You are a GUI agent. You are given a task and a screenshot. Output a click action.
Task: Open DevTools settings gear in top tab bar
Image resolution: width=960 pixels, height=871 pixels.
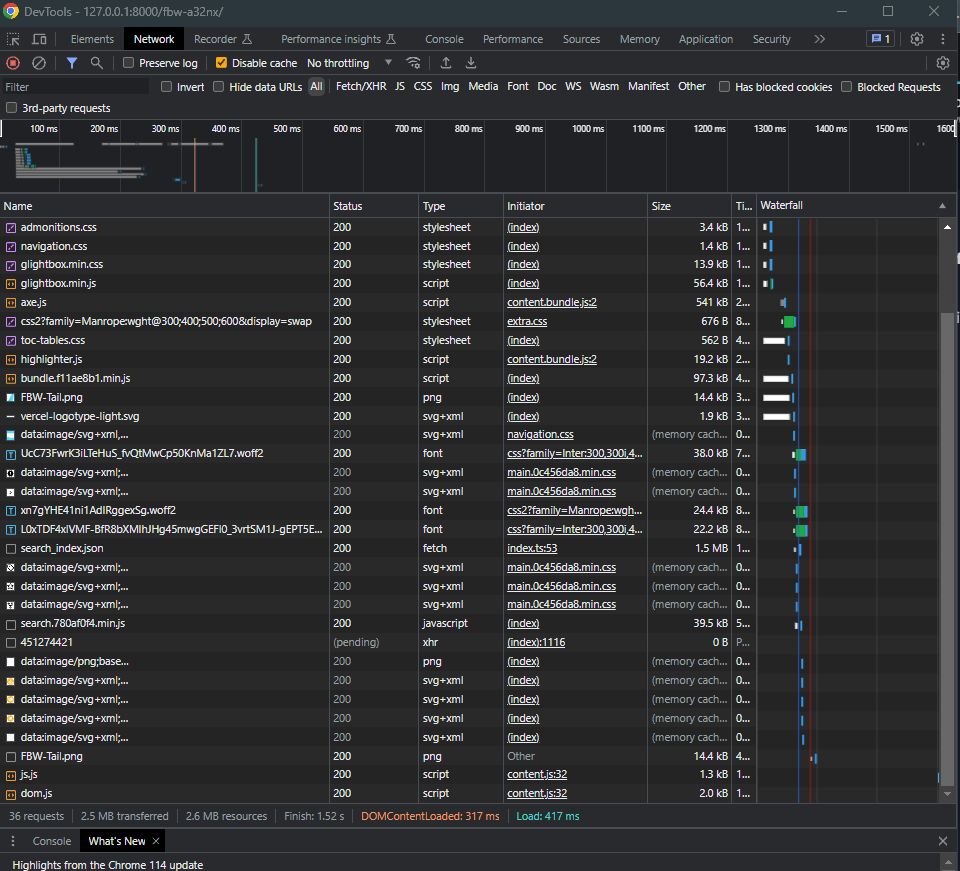pyautogui.click(x=917, y=39)
